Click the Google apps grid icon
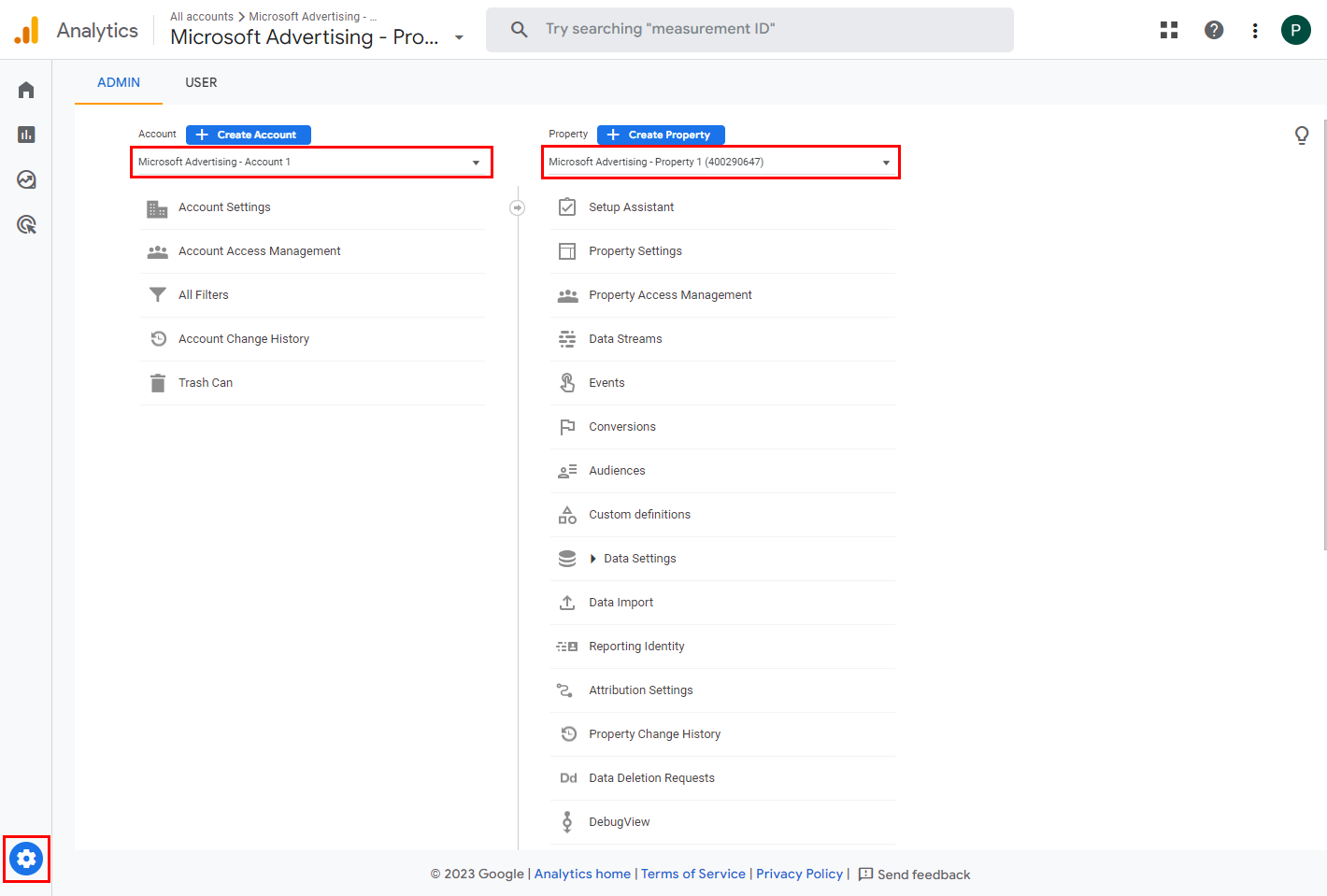Image resolution: width=1327 pixels, height=896 pixels. (x=1169, y=30)
